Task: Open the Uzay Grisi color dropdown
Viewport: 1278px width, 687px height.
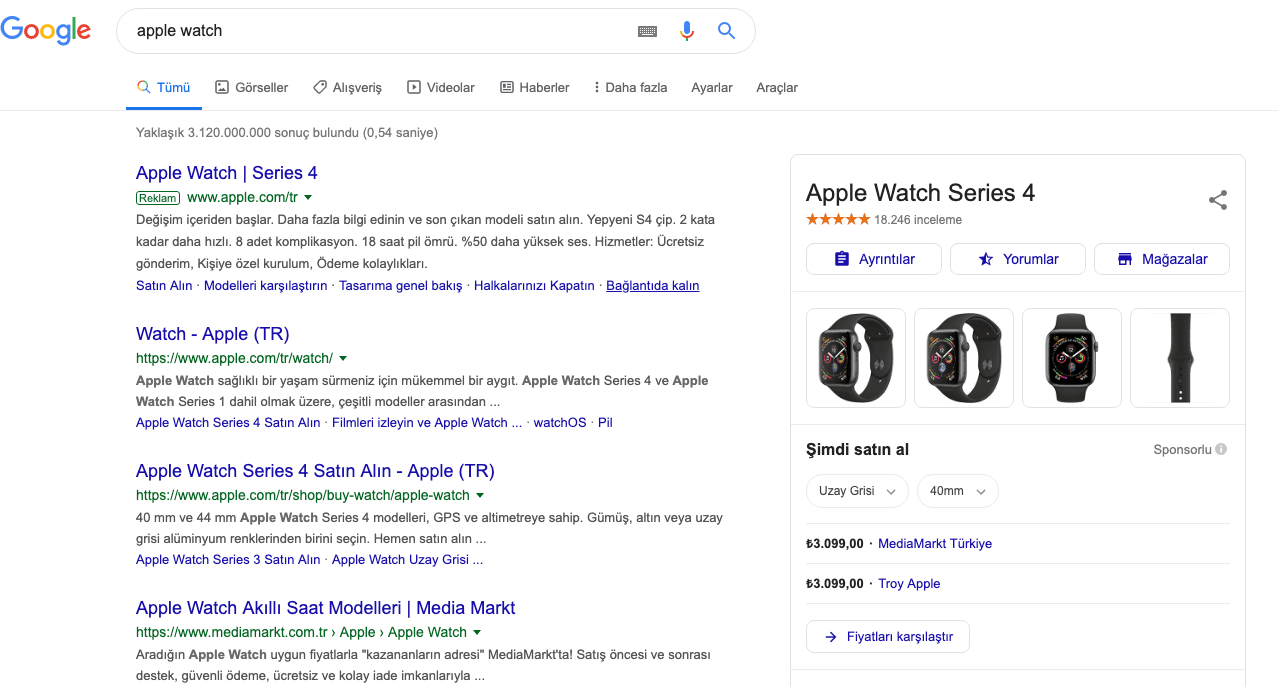Action: point(857,491)
